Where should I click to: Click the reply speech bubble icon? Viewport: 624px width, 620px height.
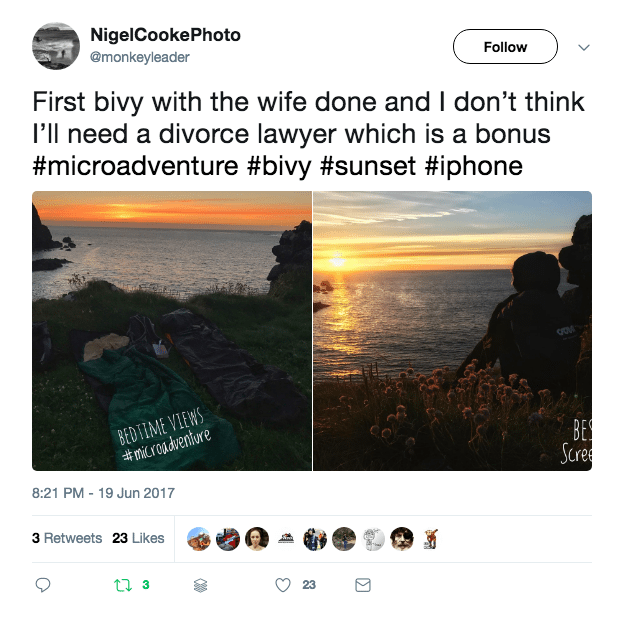point(43,585)
